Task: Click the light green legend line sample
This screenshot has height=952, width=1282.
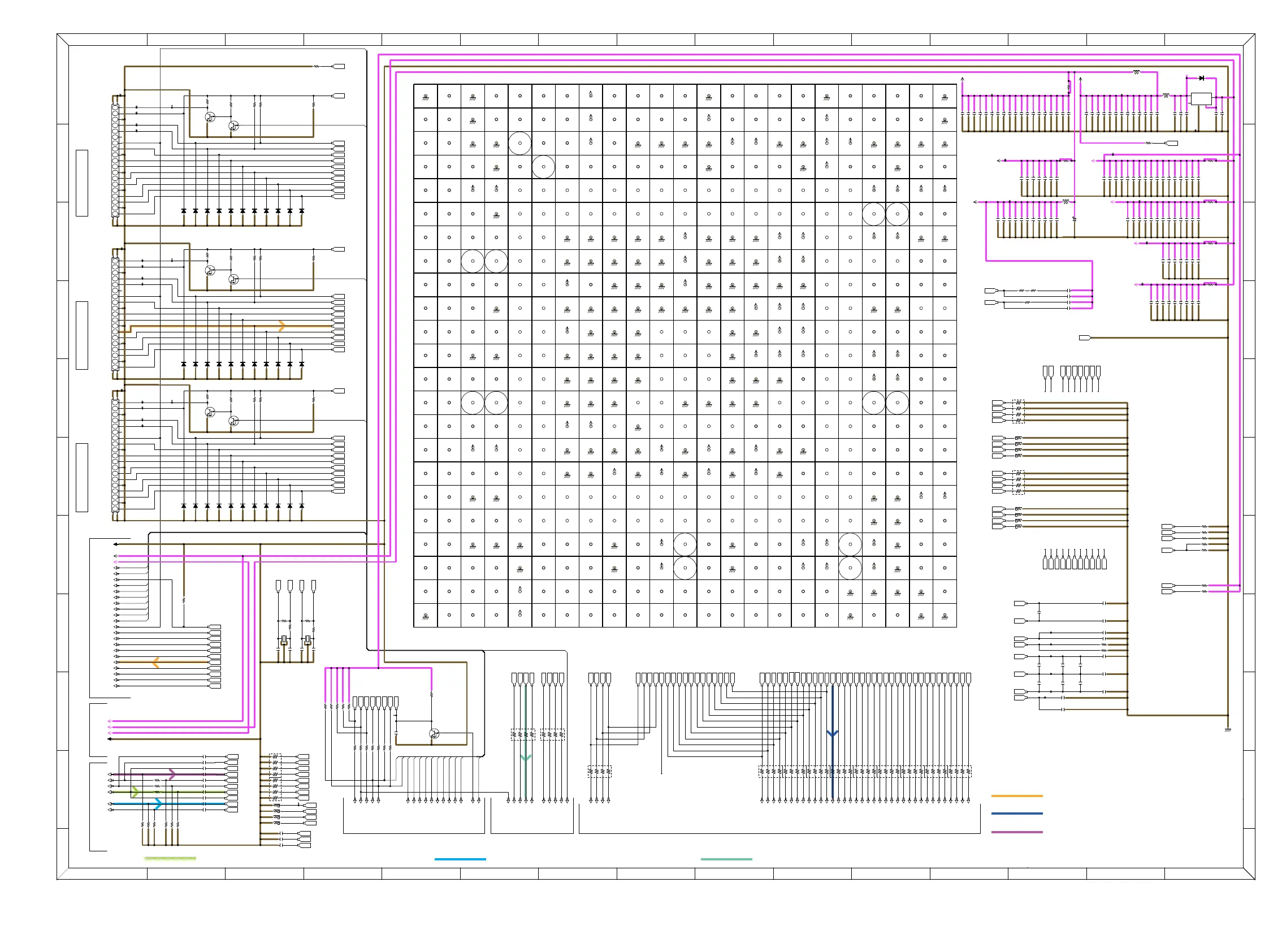Action: click(x=170, y=859)
